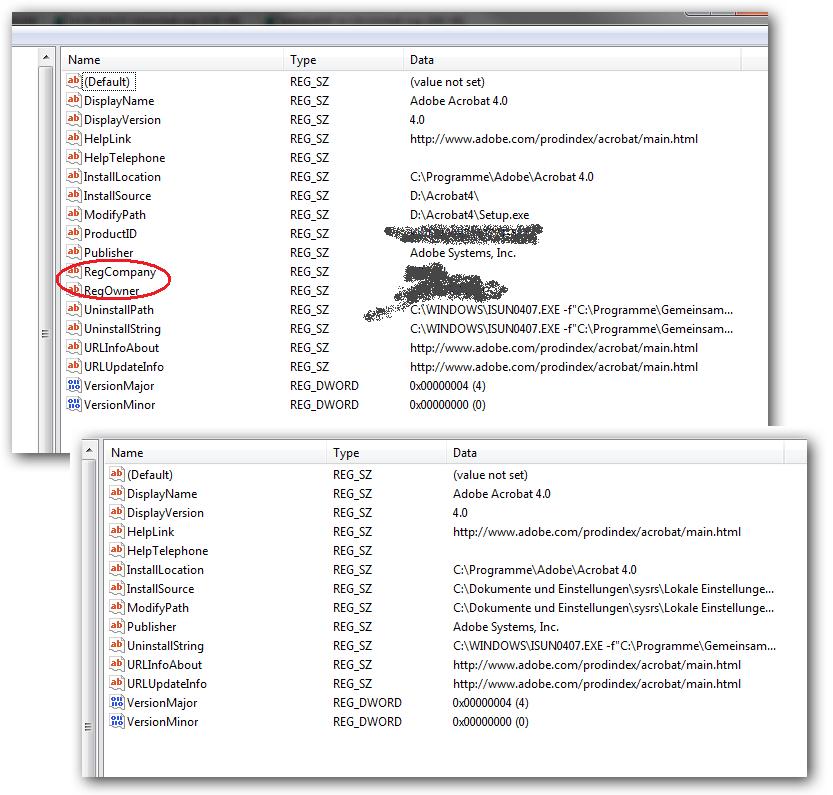
Task: Click 'D:\Acrobat4\' InstallSource data in upper list
Action: coord(444,196)
